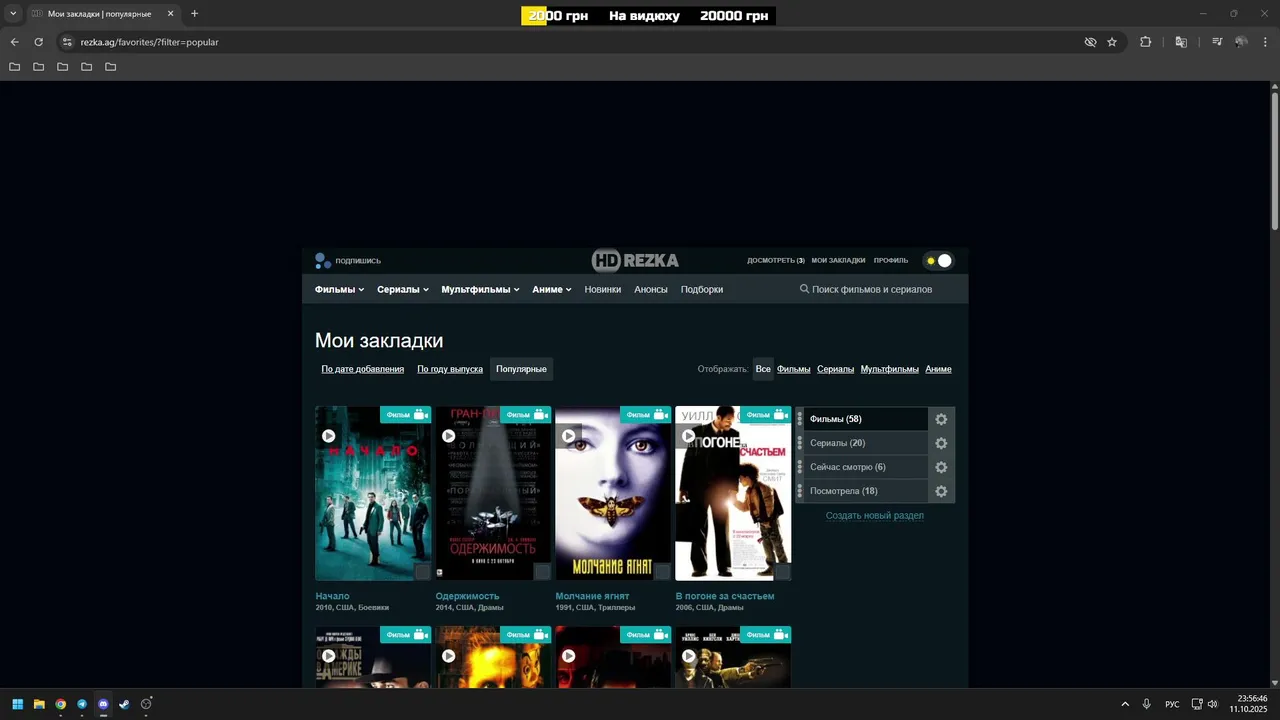Click the crossed-eye tracking protection icon
This screenshot has height=720, width=1280.
1091,42
